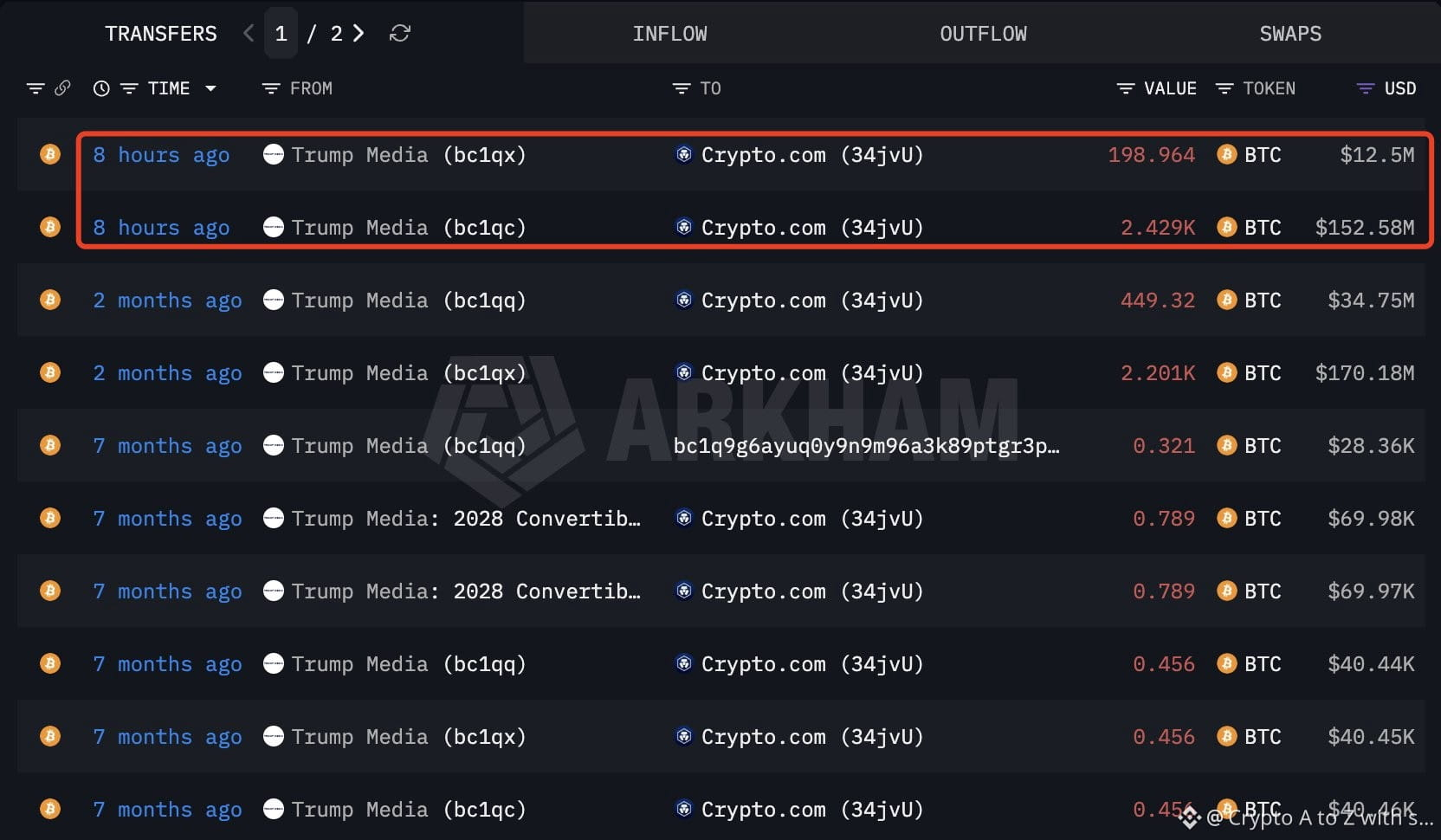Click the value 2.201K in the table

pyautogui.click(x=1158, y=373)
